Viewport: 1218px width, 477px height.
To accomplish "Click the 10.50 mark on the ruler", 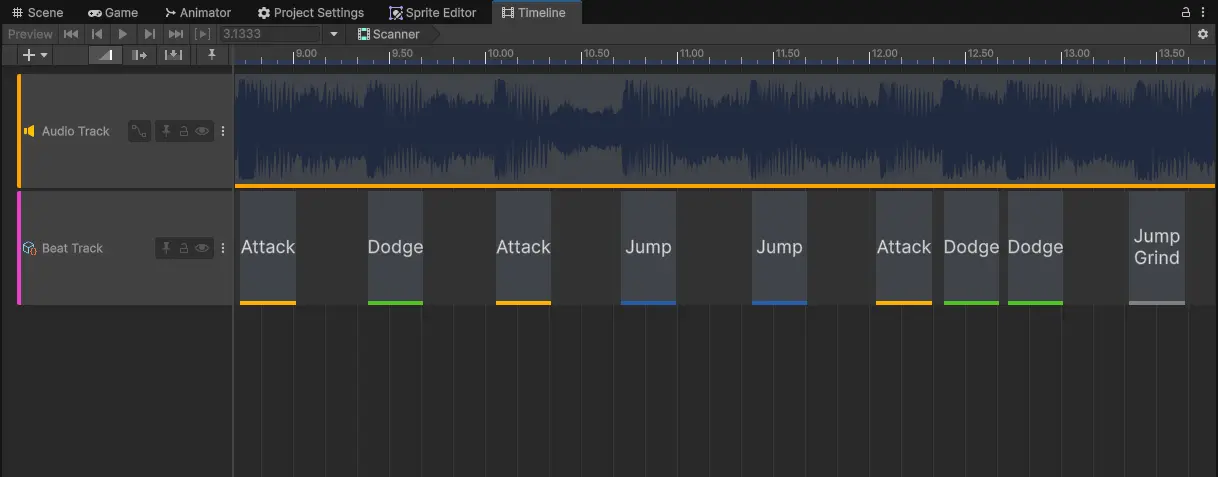I will click(596, 54).
